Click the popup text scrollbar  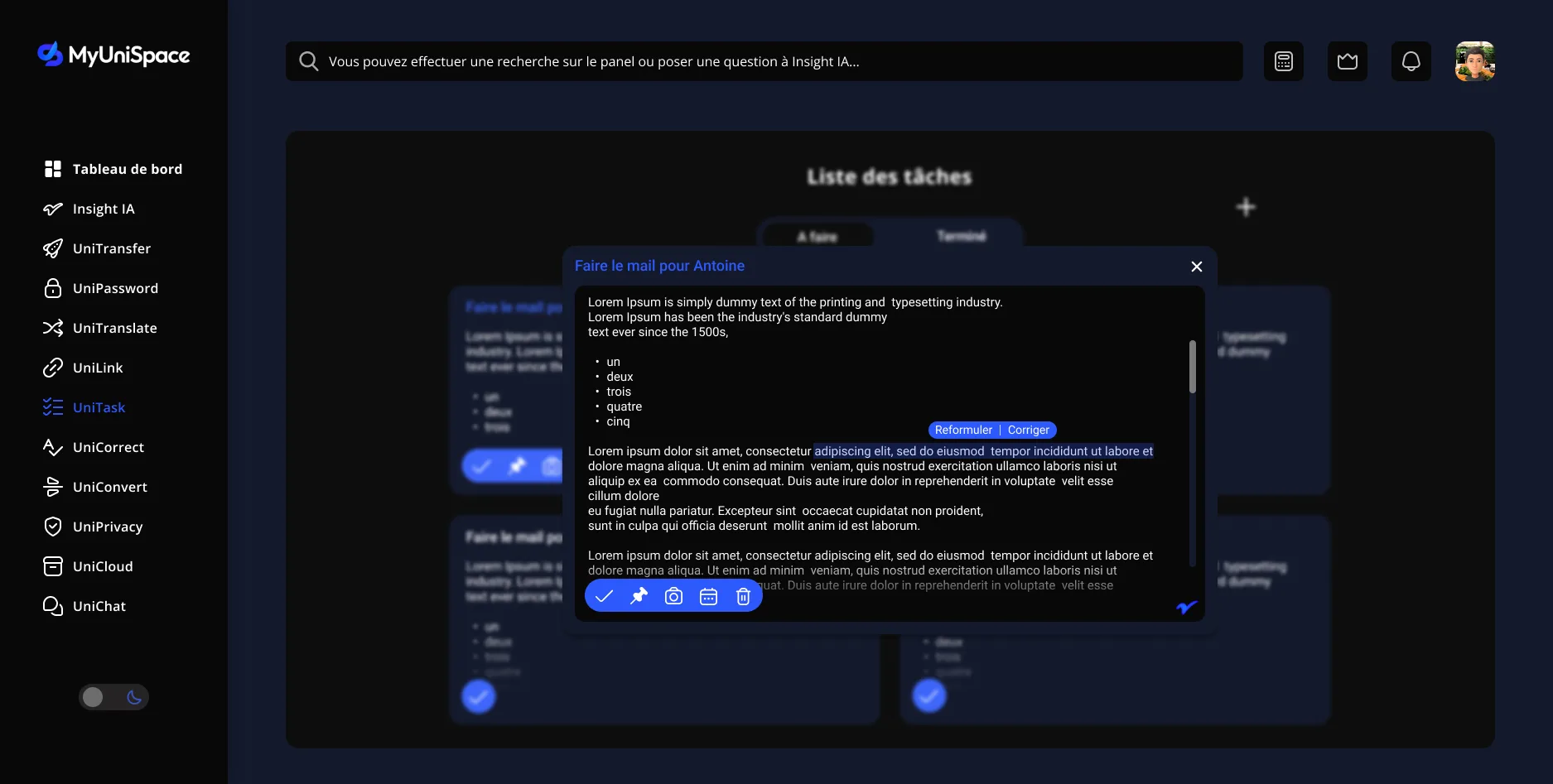tap(1193, 367)
